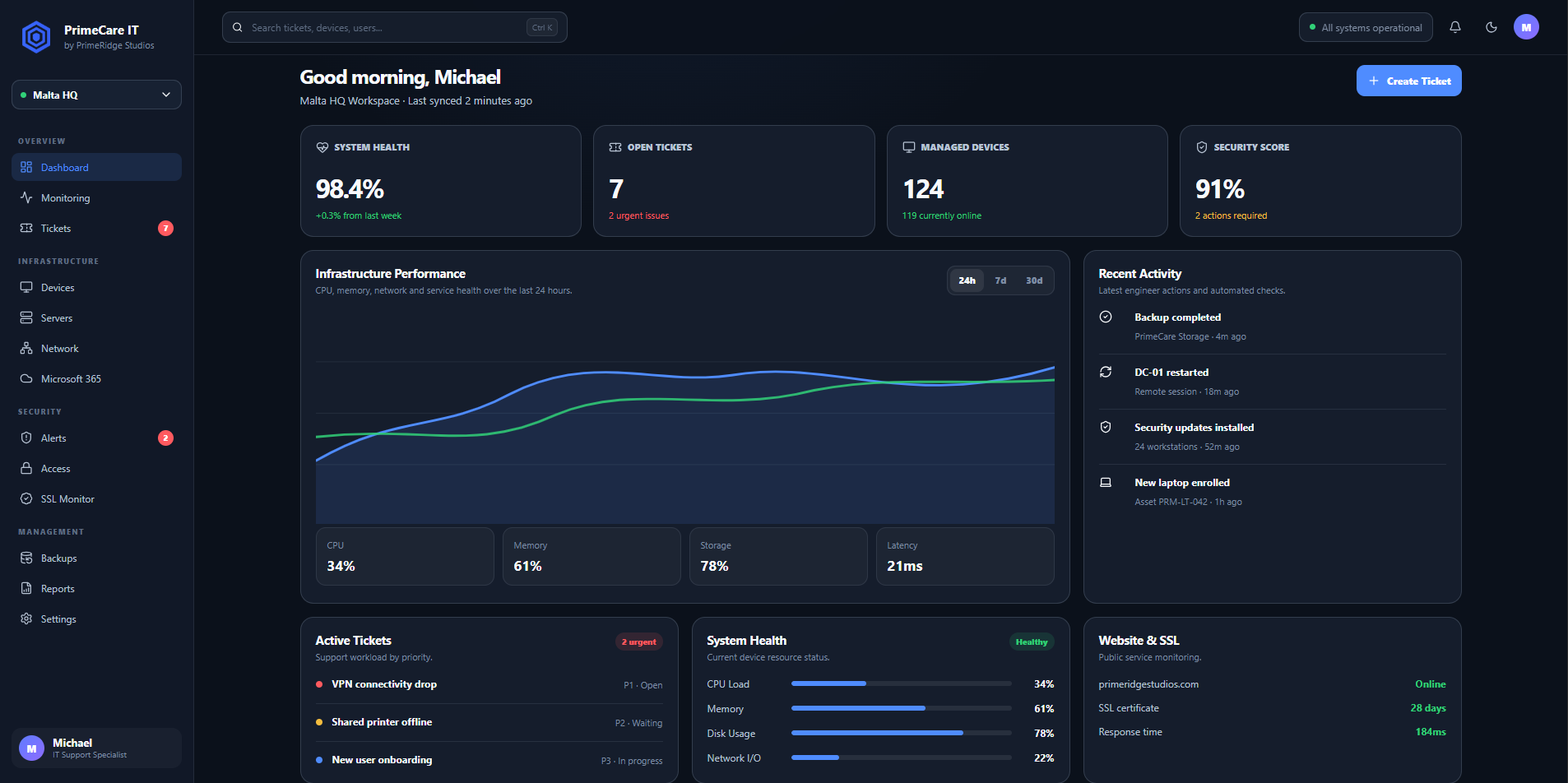Click the PrimeCare IT hexagon logo
The width and height of the screenshot is (1568, 783).
(x=36, y=37)
